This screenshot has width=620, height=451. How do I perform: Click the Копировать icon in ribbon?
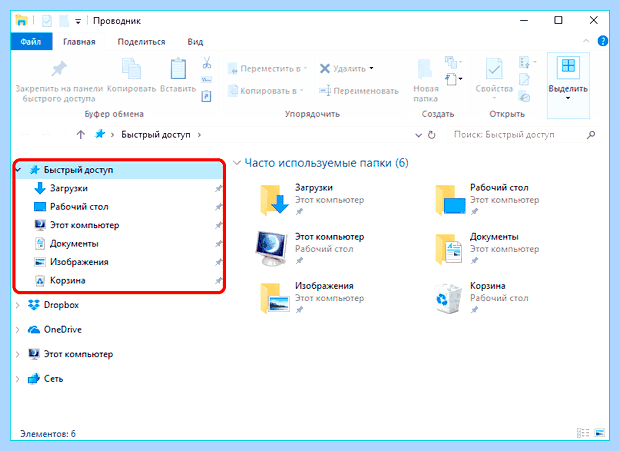pos(131,68)
